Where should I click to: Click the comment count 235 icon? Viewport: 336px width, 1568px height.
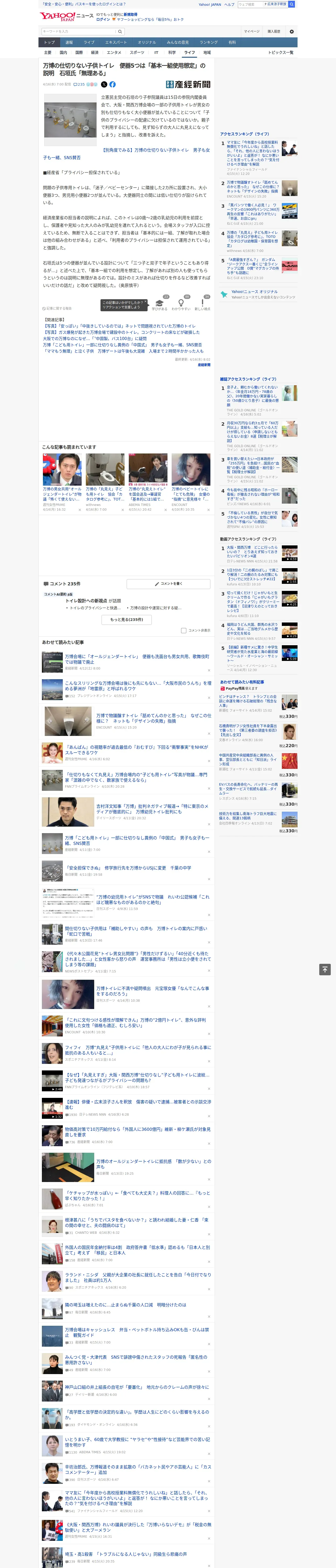79,85
